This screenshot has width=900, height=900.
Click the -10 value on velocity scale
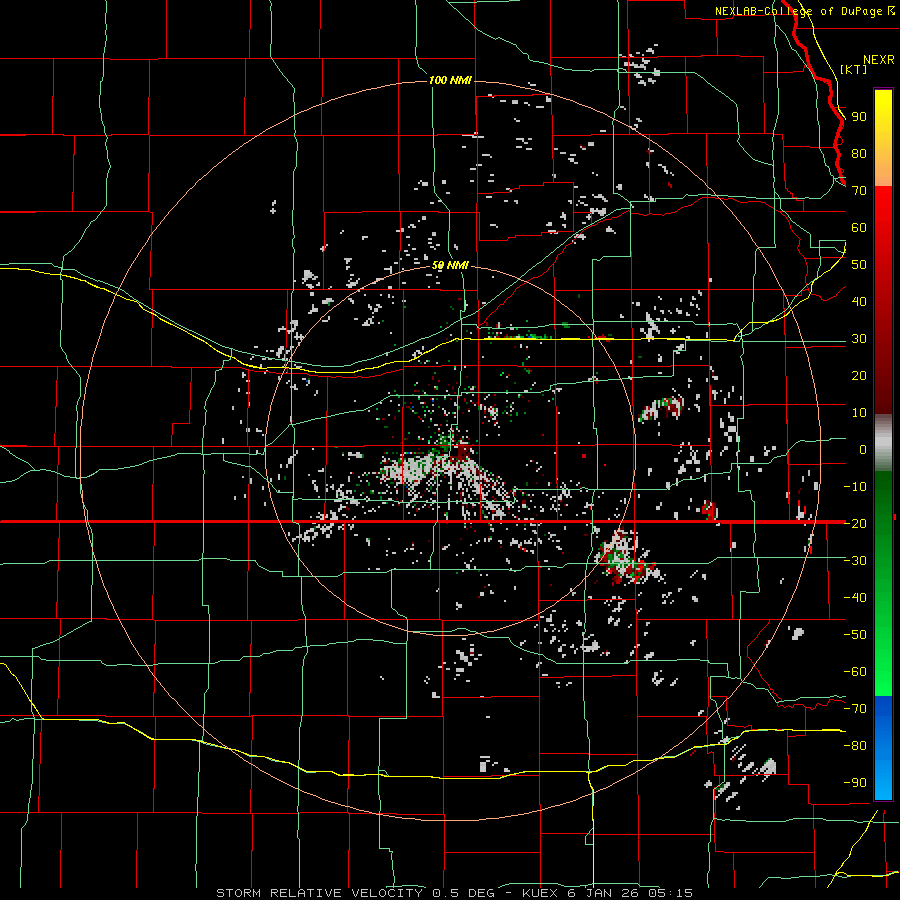pyautogui.click(x=855, y=487)
